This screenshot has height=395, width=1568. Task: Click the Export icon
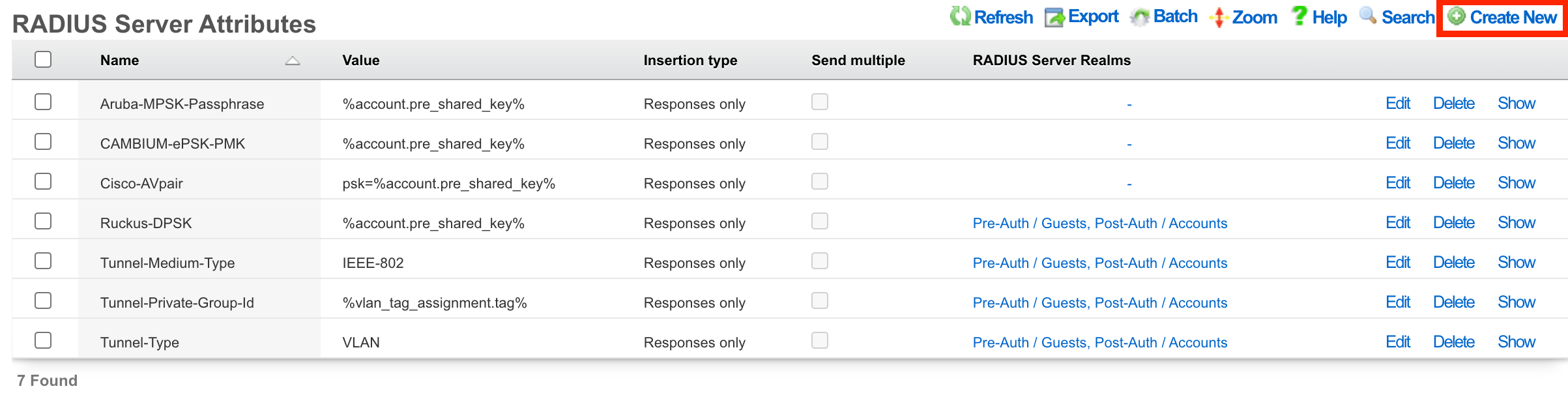(x=1054, y=18)
